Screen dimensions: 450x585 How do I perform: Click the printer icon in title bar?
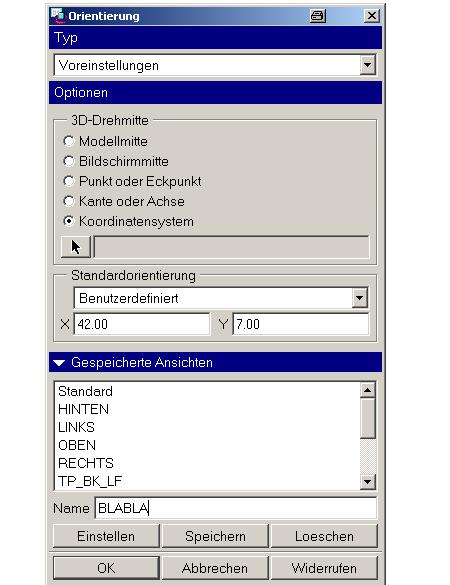pyautogui.click(x=318, y=16)
